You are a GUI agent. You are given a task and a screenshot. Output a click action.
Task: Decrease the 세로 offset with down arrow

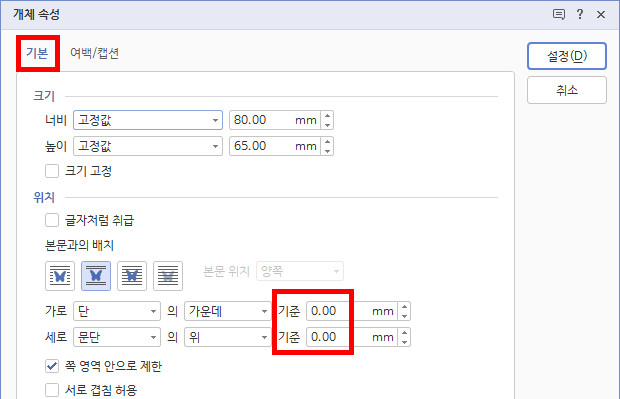coord(404,342)
